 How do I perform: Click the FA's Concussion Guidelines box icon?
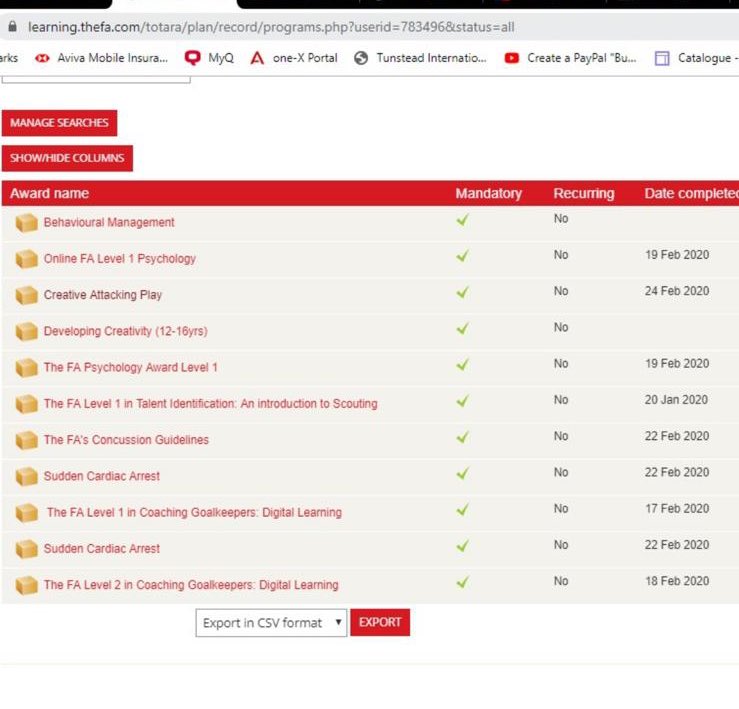[26, 440]
